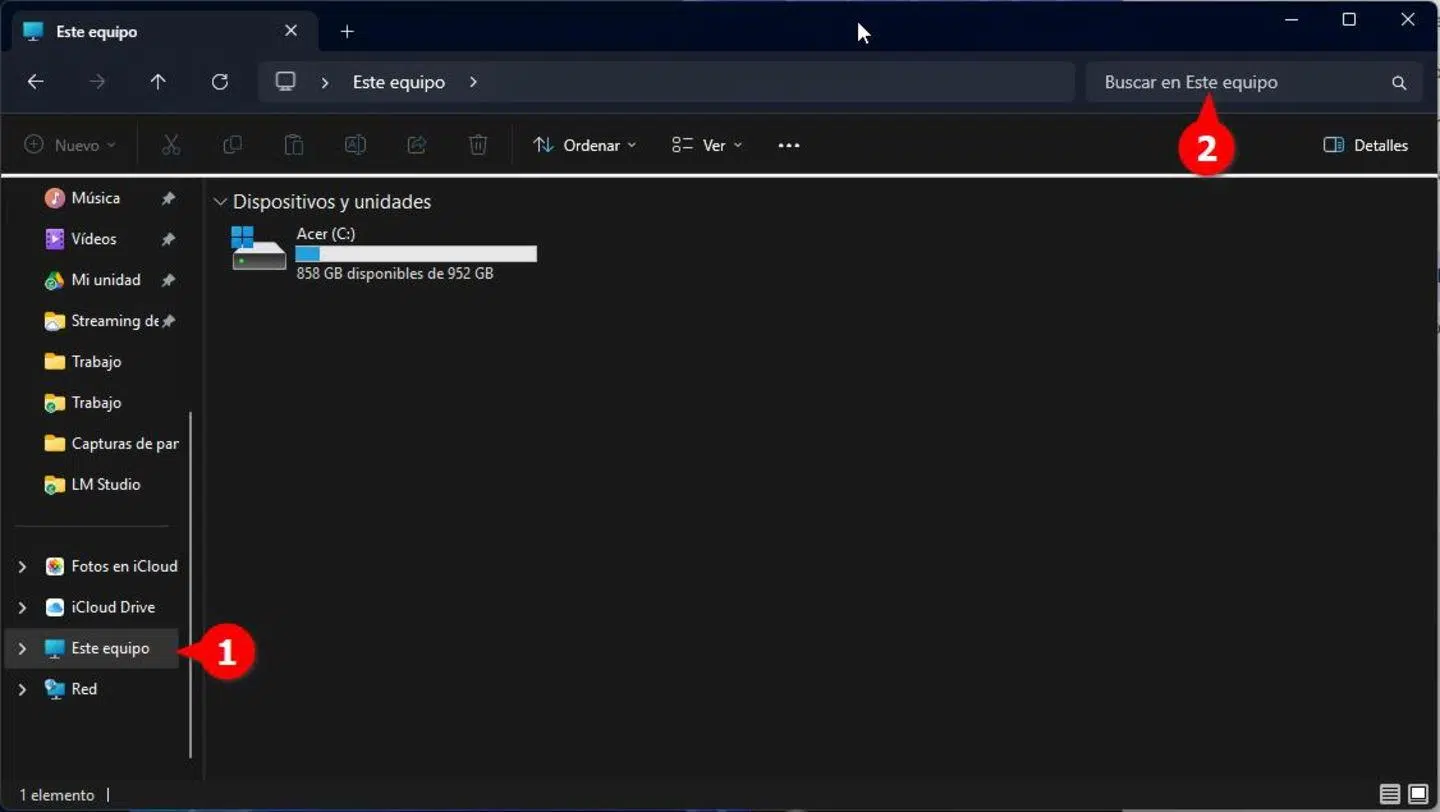Click chevron after Este equipo in breadcrumb

[473, 82]
